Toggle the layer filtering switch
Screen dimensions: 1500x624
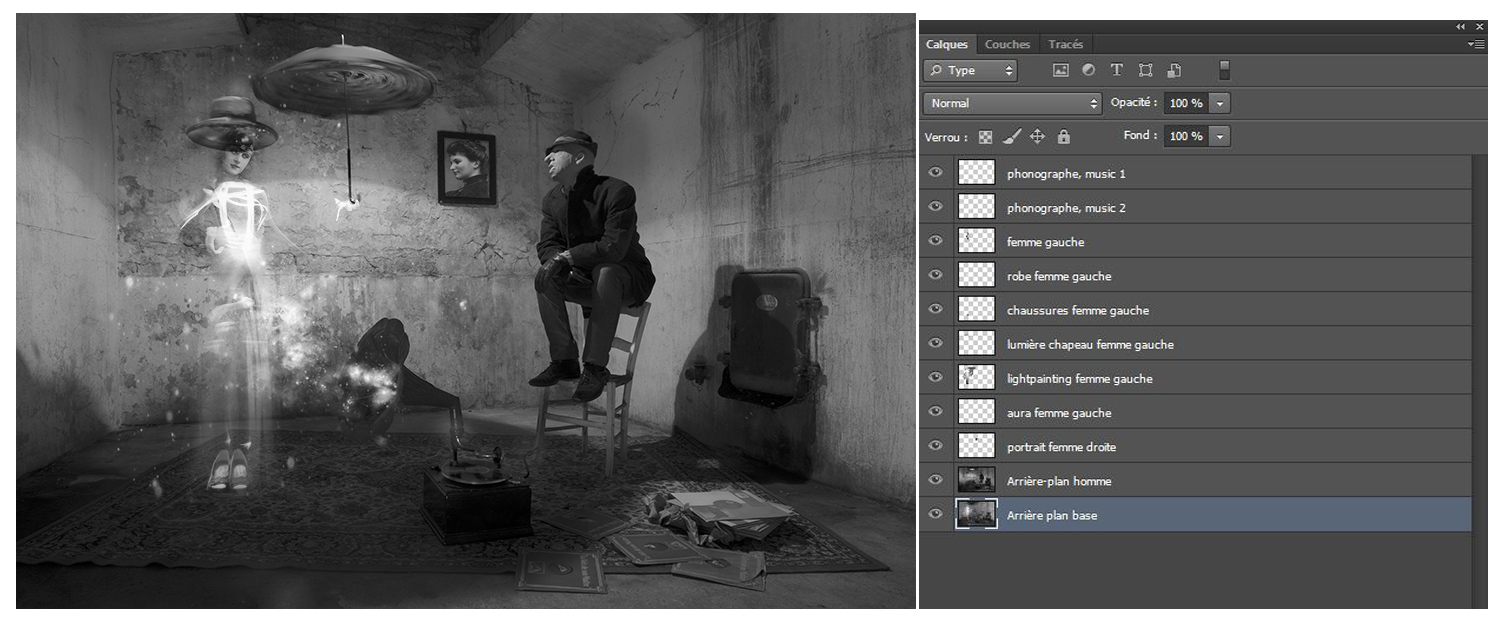click(1224, 70)
